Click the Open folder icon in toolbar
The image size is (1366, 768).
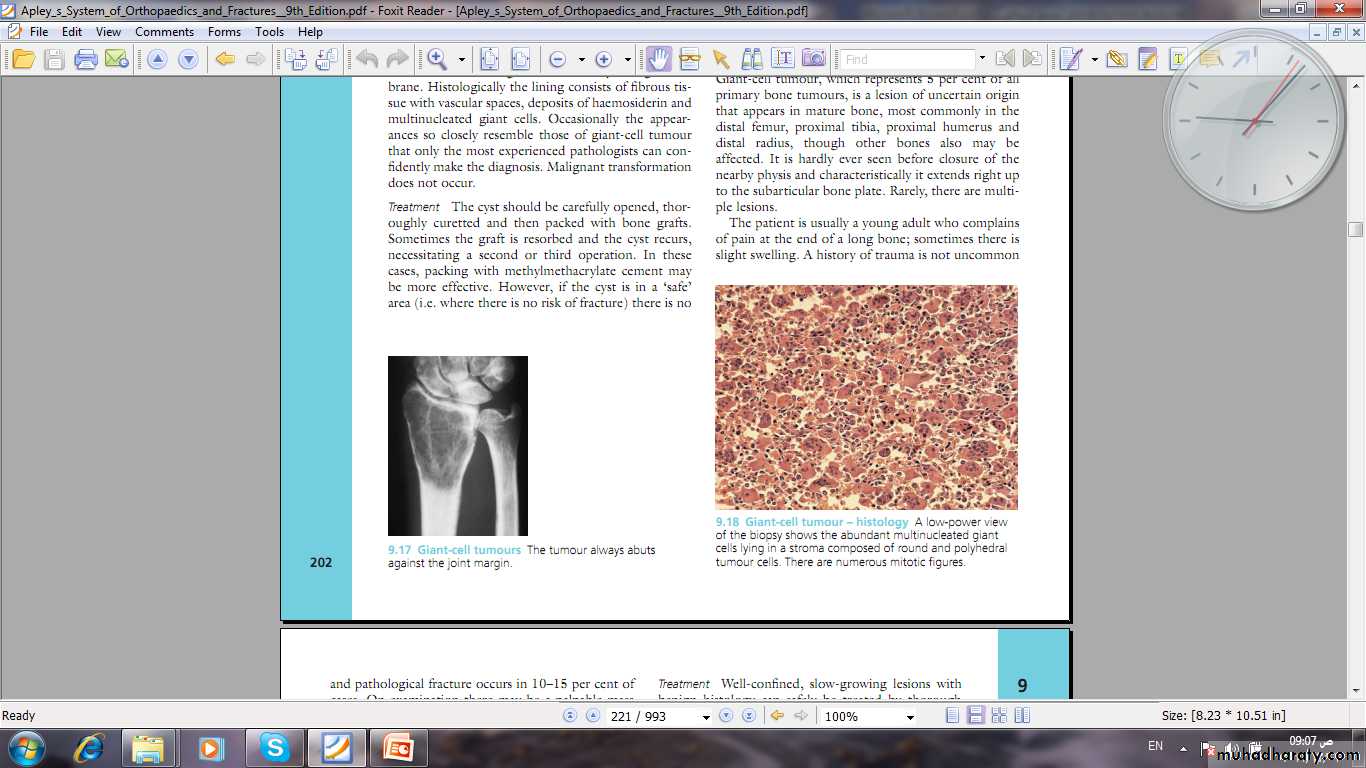click(23, 59)
